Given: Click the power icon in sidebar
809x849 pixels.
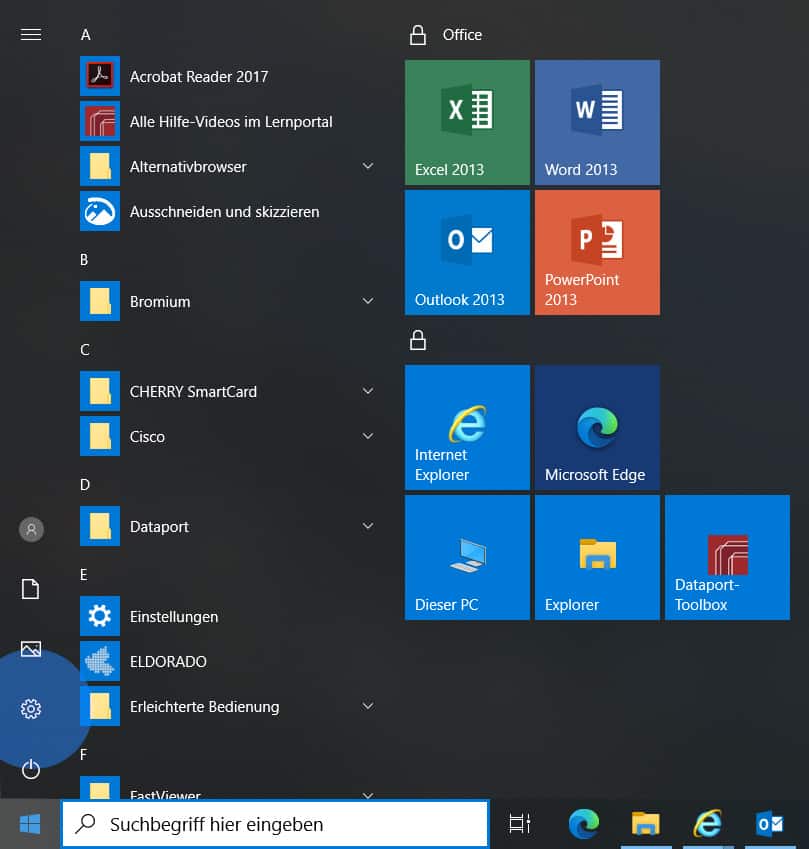Looking at the screenshot, I should [x=31, y=769].
